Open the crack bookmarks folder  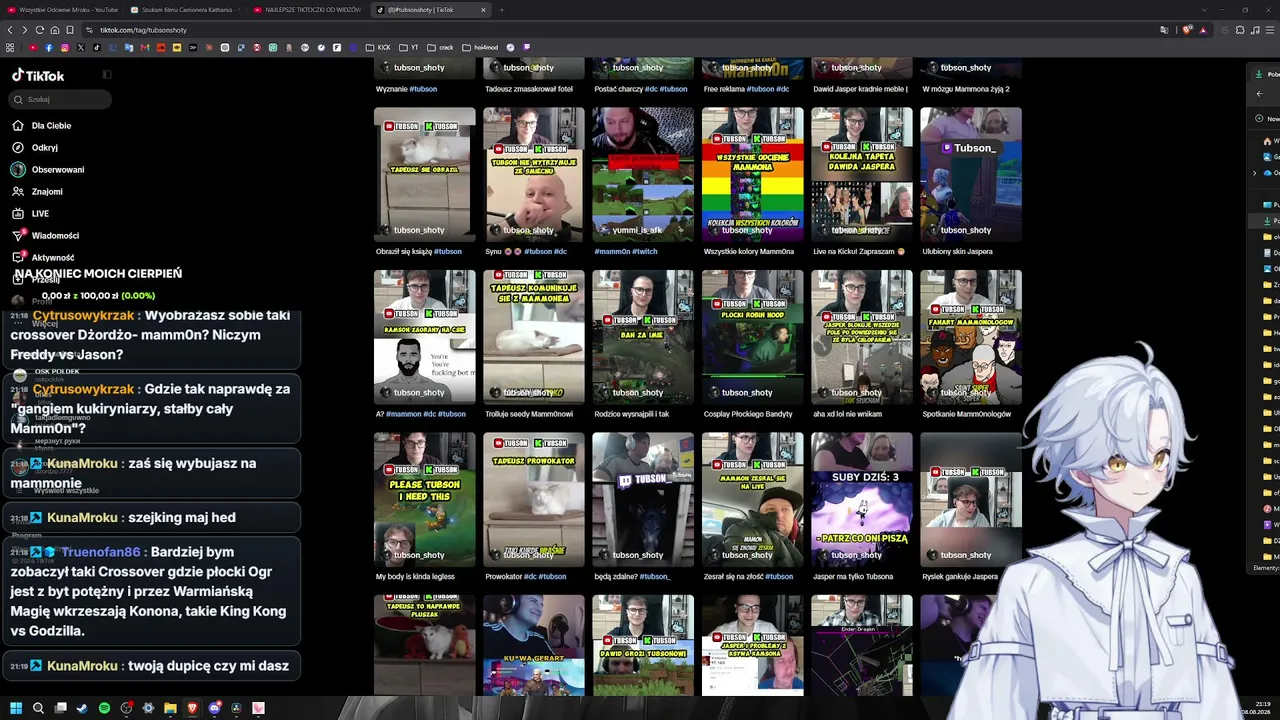[440, 47]
